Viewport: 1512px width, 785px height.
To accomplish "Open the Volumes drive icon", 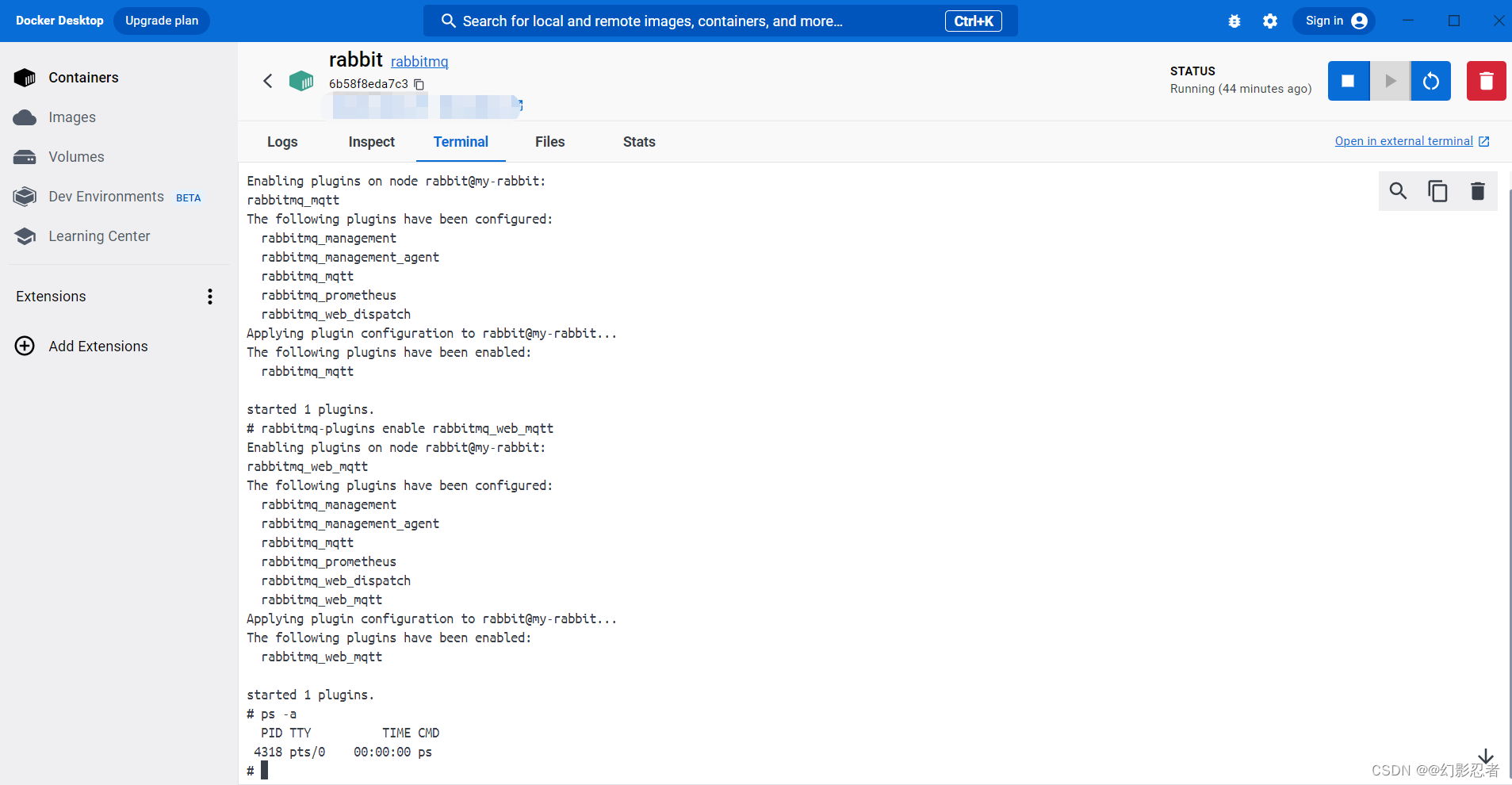I will (25, 157).
